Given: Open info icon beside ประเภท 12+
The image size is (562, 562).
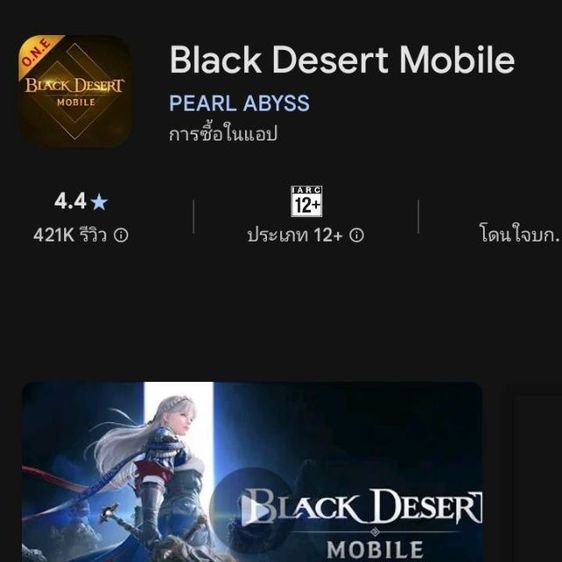Looking at the screenshot, I should click(357, 235).
